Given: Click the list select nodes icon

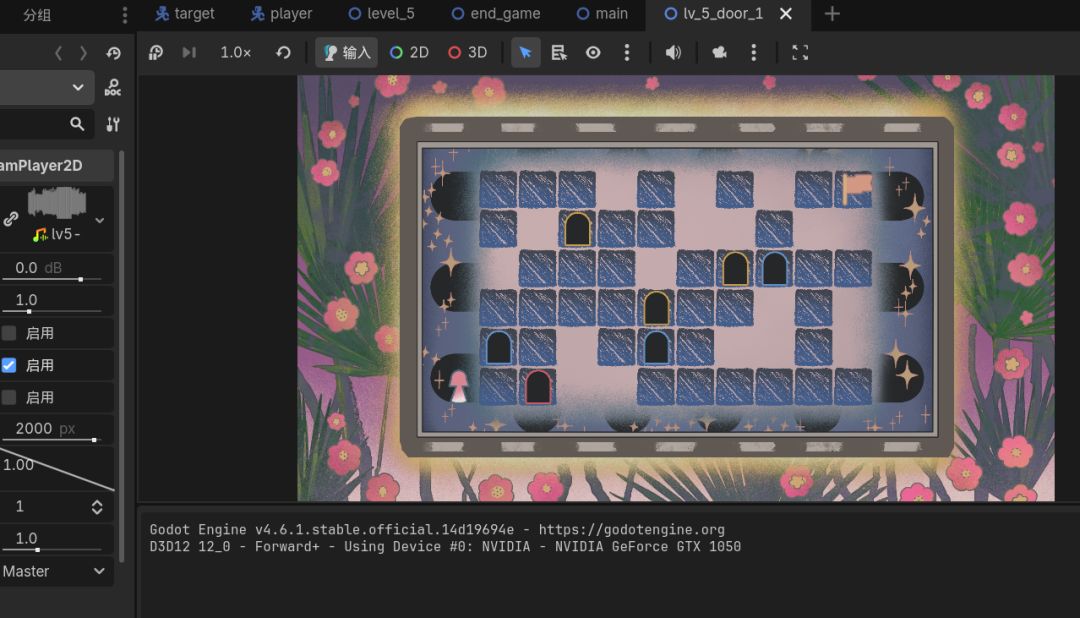Looking at the screenshot, I should click(x=559, y=52).
